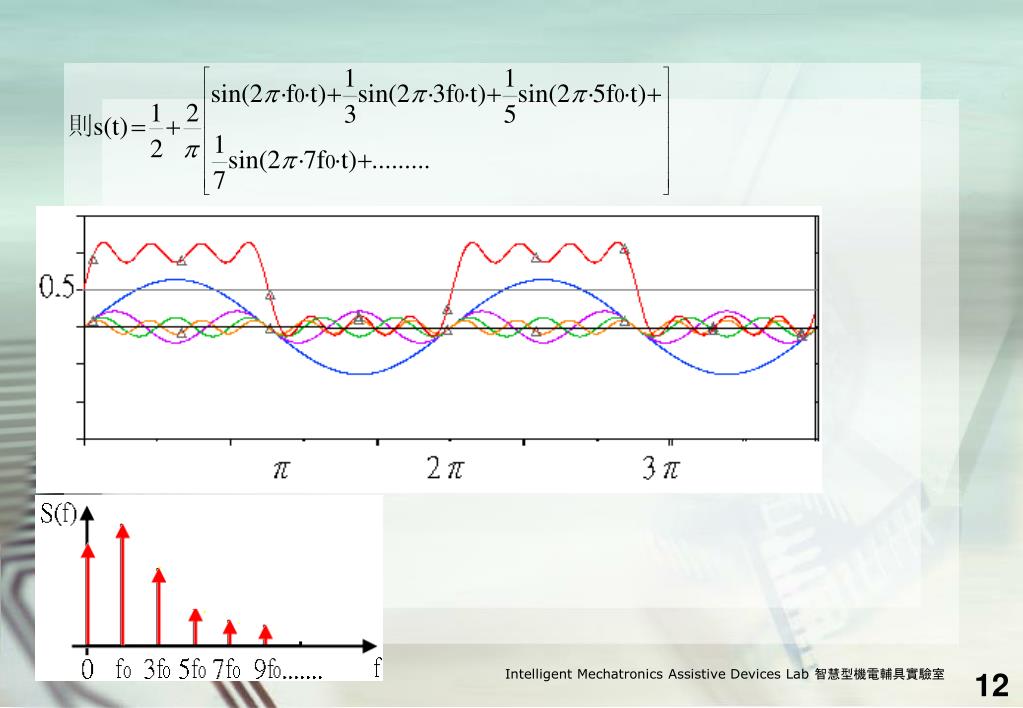
Task: Click the red spectrum arrow at 3f0
Action: 159,606
